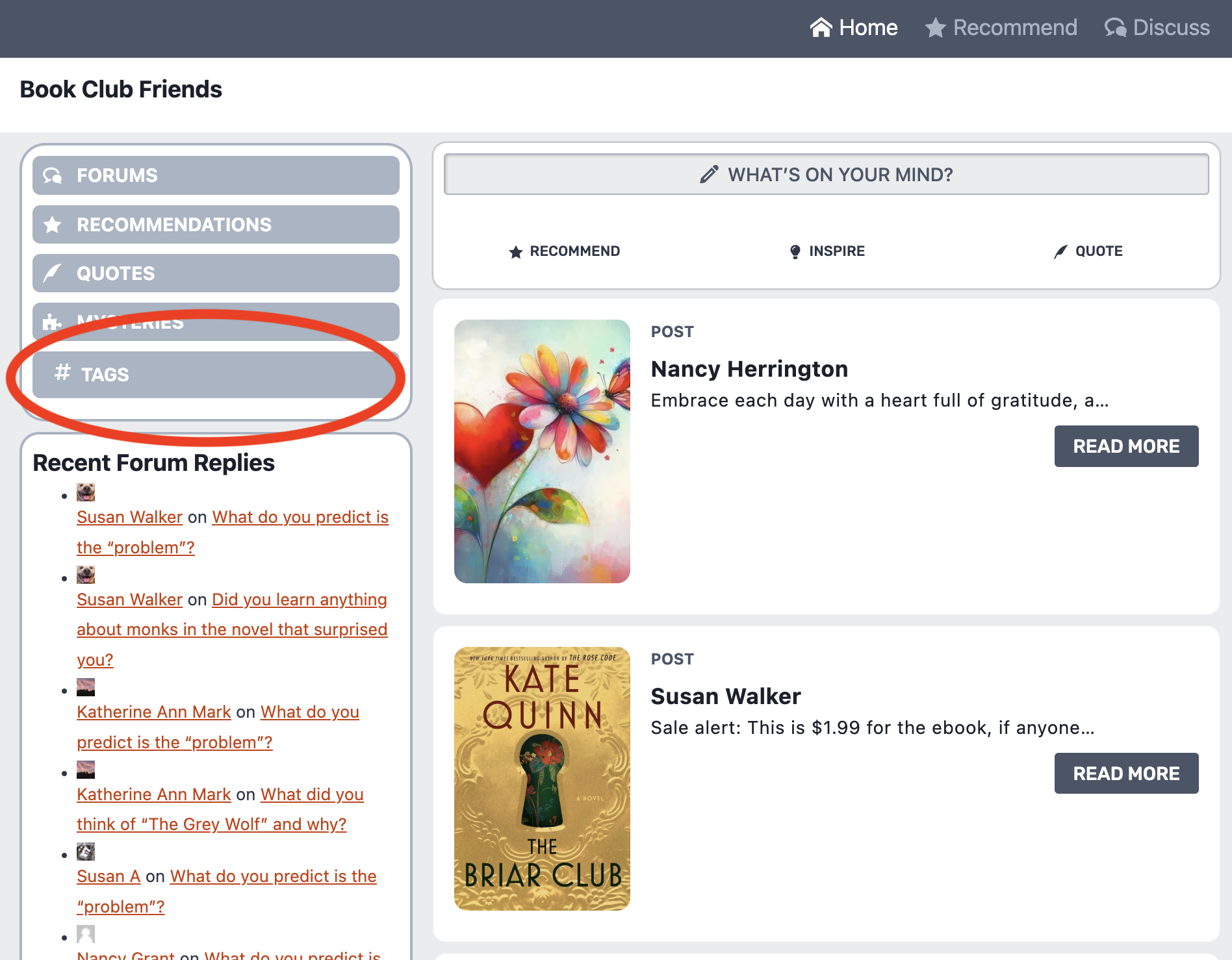Click the lightbulb icon next to INSPIRE
This screenshot has height=960, width=1232.
(795, 252)
